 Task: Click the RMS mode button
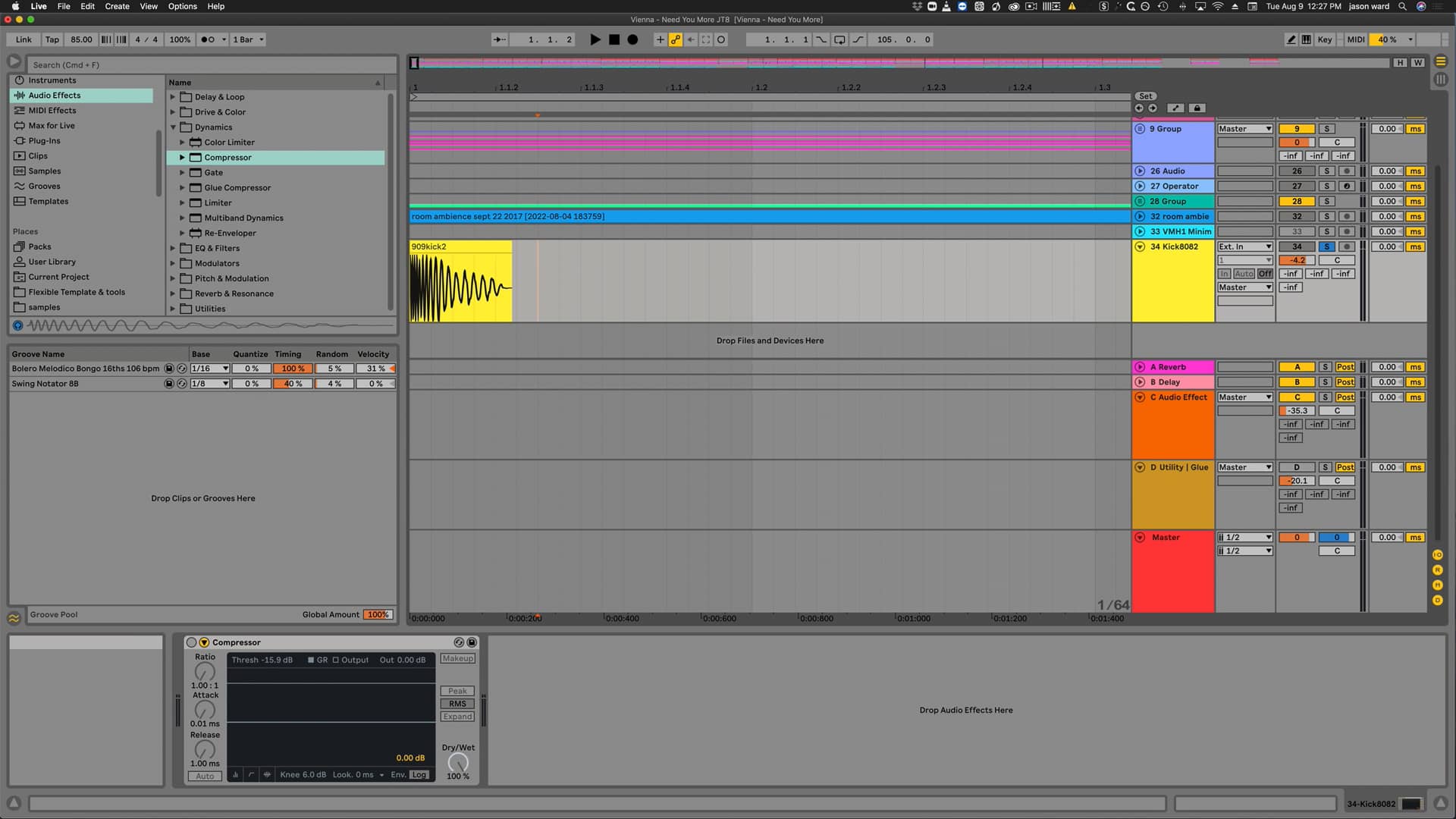(457, 704)
